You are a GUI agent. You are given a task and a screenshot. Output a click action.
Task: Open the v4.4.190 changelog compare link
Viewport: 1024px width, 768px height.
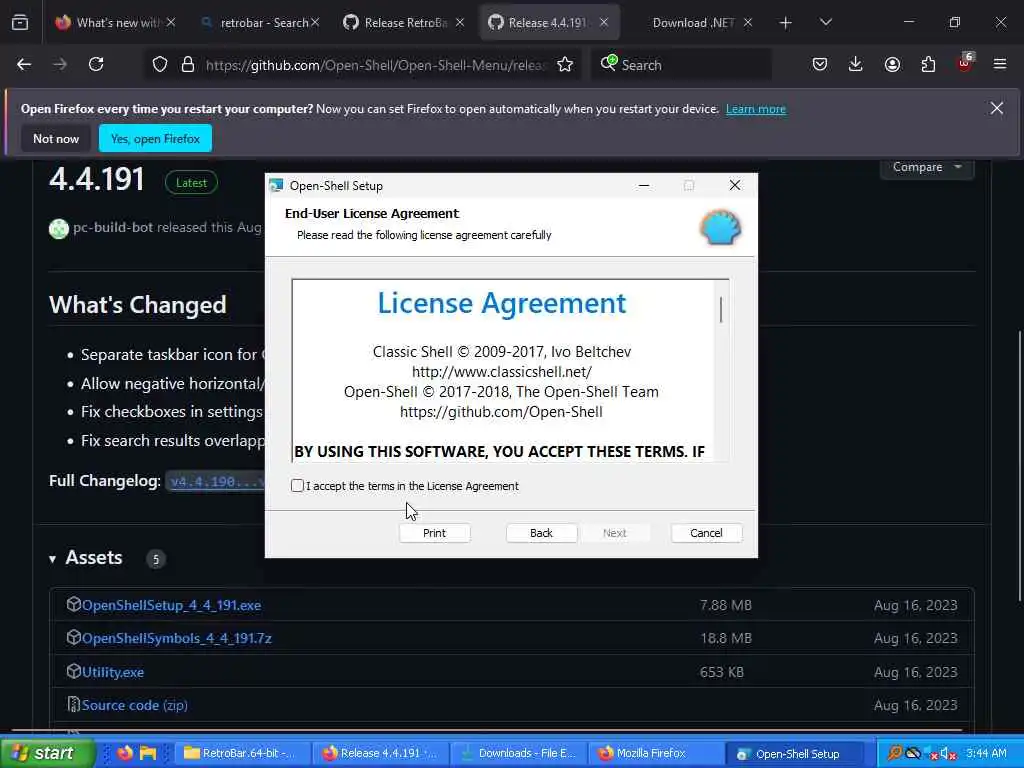[x=215, y=482]
